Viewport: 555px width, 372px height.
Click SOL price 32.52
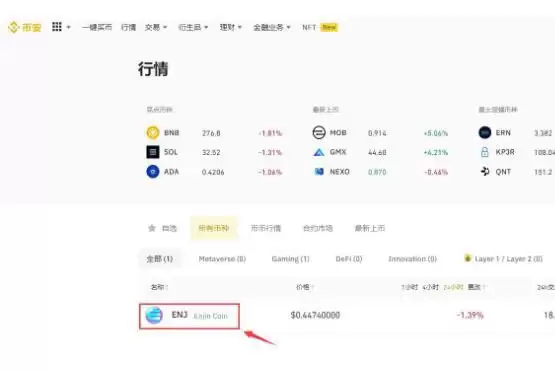click(211, 153)
